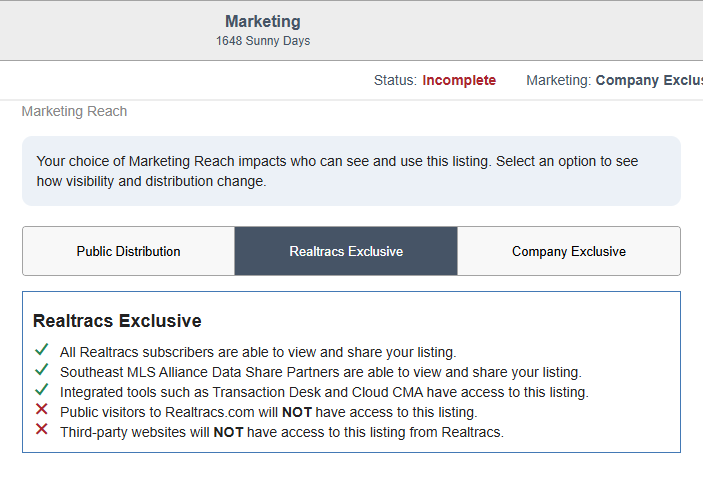Click the Incomplete status value
703x486 pixels.
[459, 80]
